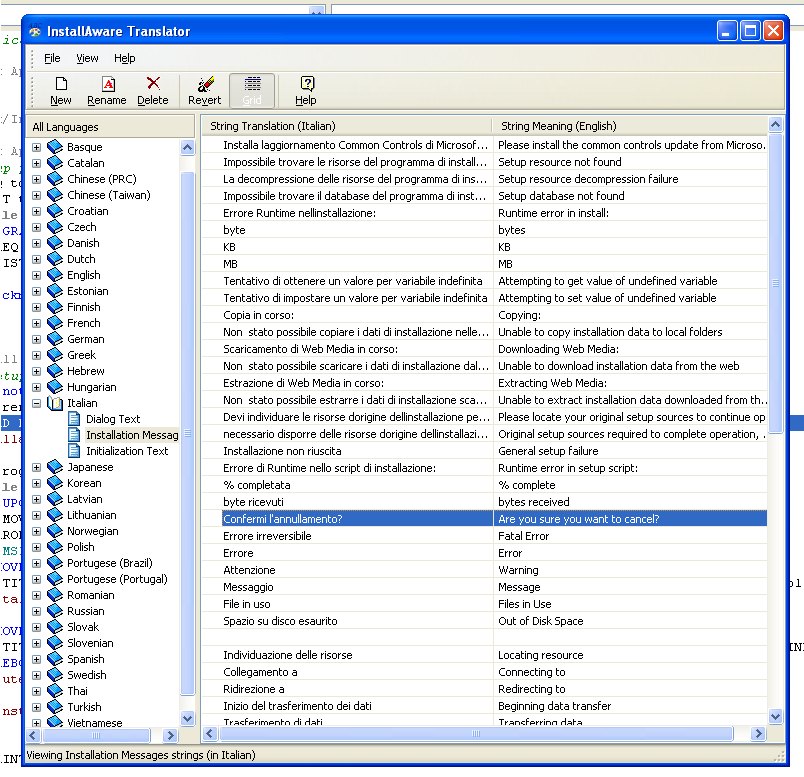This screenshot has height=777, width=804.
Task: Click the language tree scroll down arrow
Action: point(188,718)
